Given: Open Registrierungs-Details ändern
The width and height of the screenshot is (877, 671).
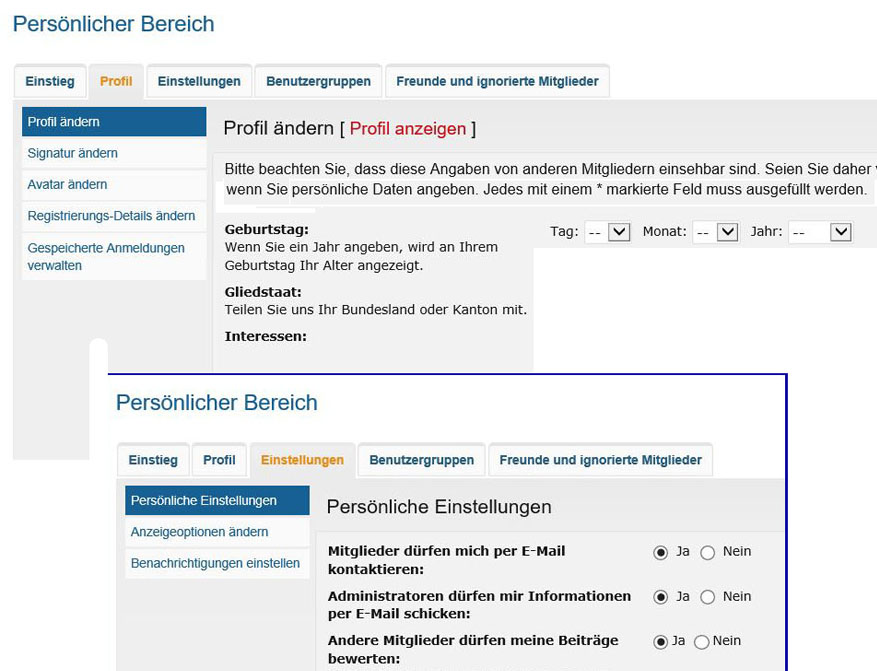Looking at the screenshot, I should [x=111, y=216].
